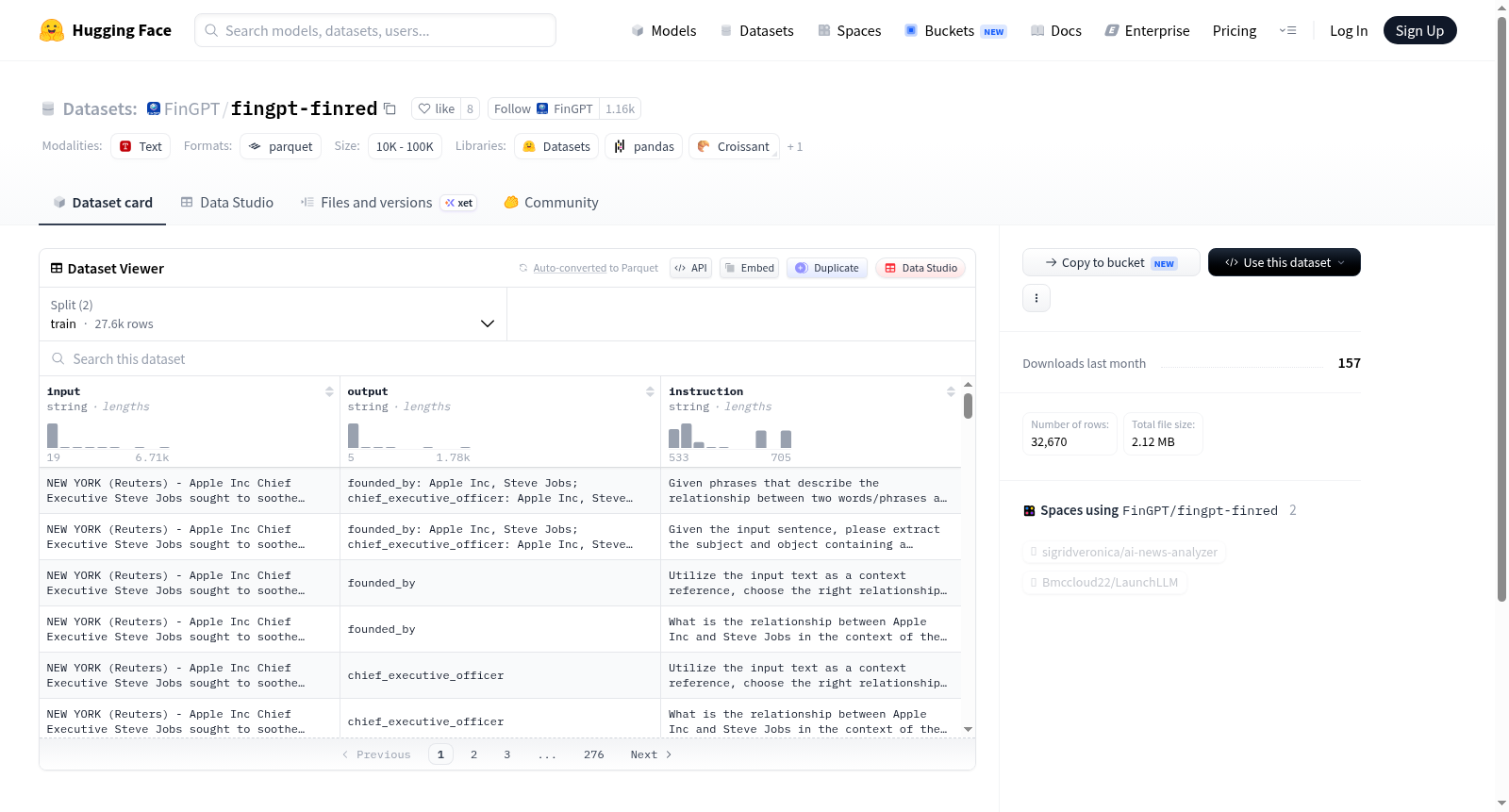Click the like count 8
The width and height of the screenshot is (1509, 812).
(x=470, y=108)
